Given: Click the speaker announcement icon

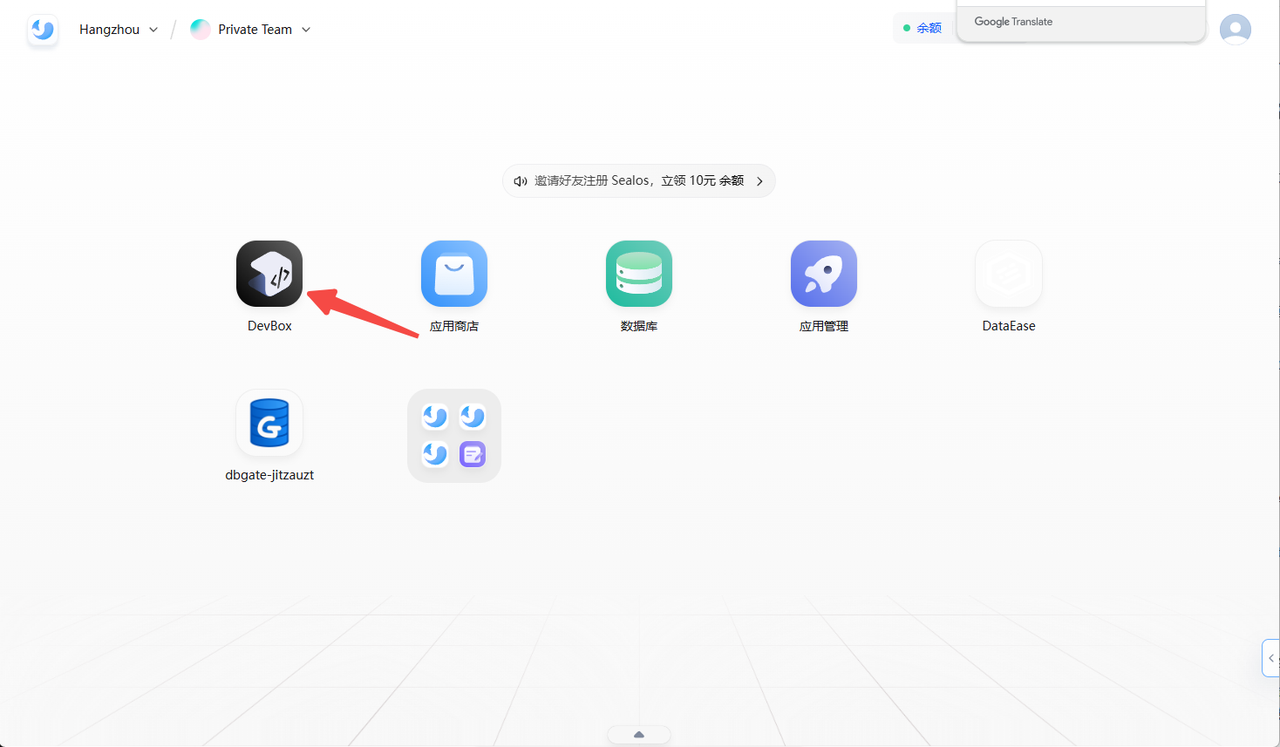Looking at the screenshot, I should pyautogui.click(x=520, y=181).
